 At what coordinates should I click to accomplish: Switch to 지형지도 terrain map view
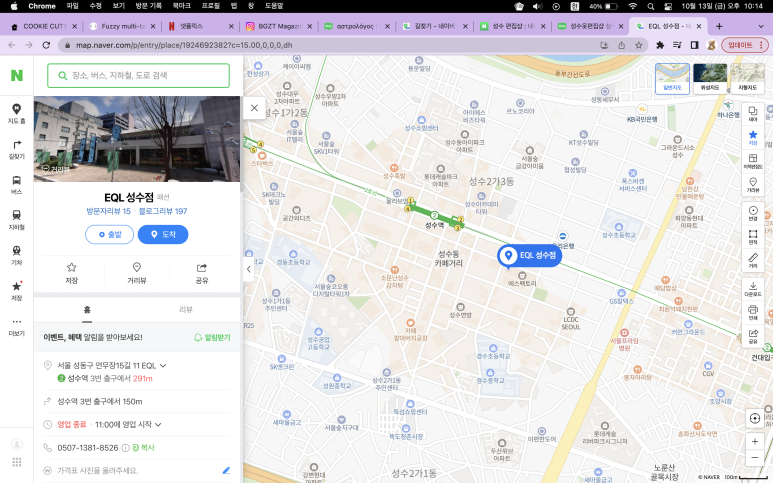click(x=747, y=78)
